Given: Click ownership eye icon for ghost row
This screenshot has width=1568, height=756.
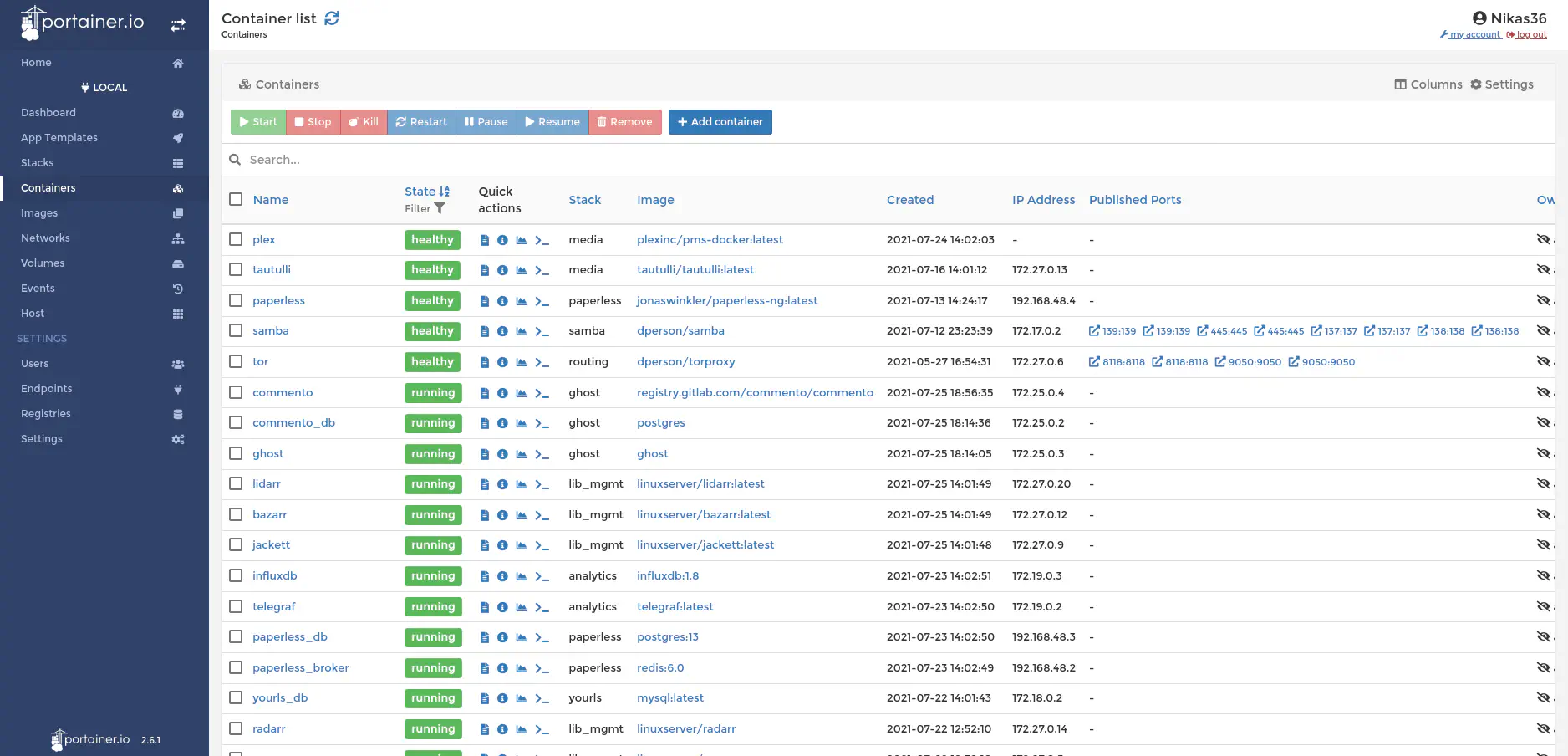Looking at the screenshot, I should 1543,454.
